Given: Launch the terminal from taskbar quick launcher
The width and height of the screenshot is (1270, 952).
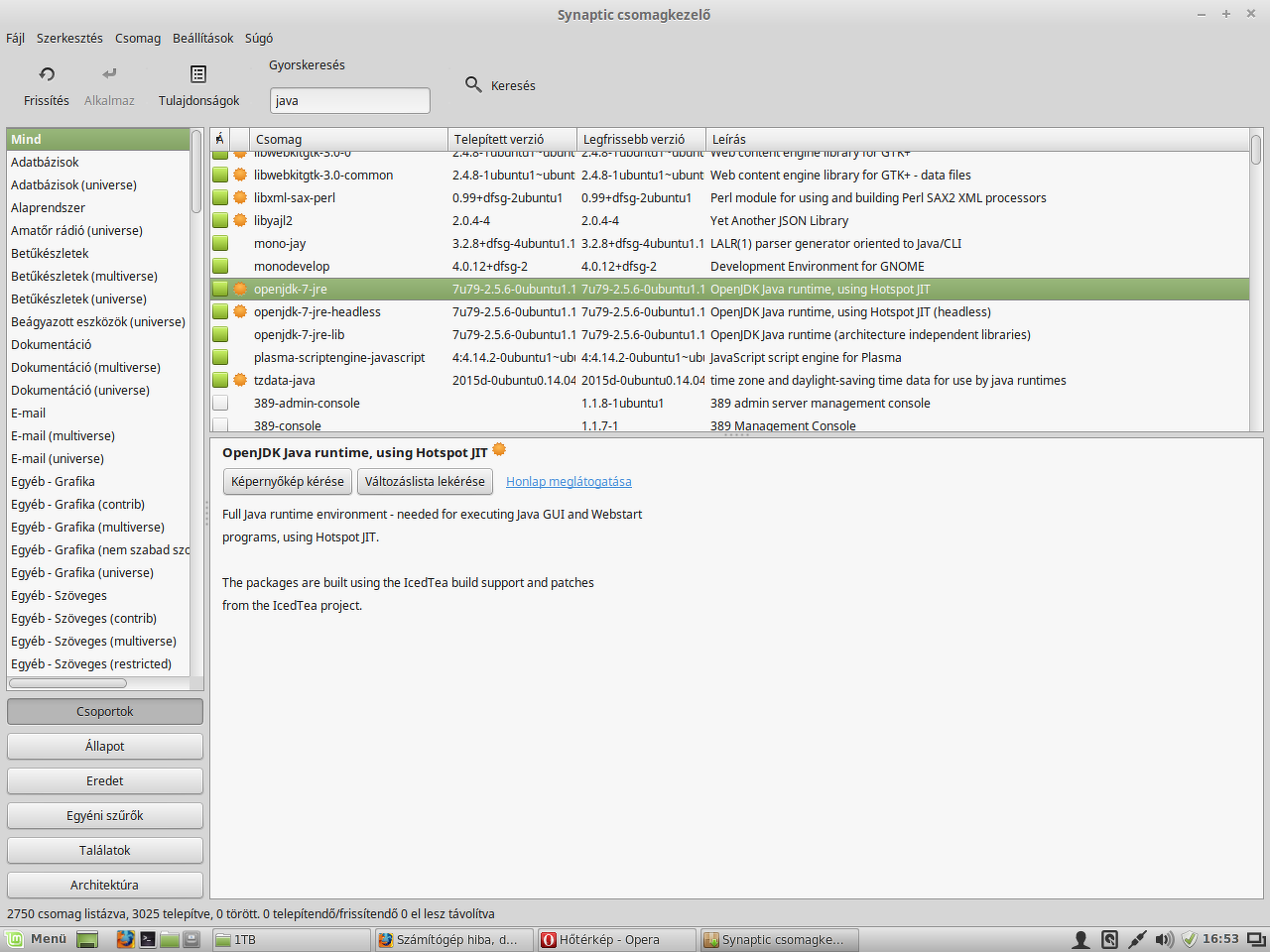Looking at the screenshot, I should [147, 939].
